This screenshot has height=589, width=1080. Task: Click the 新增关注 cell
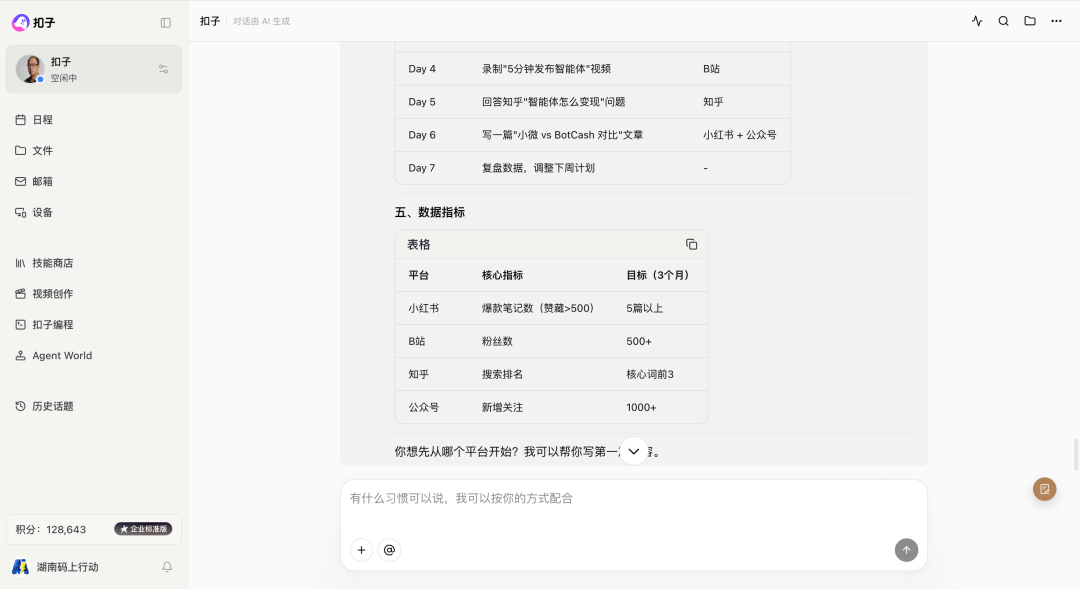coord(502,408)
